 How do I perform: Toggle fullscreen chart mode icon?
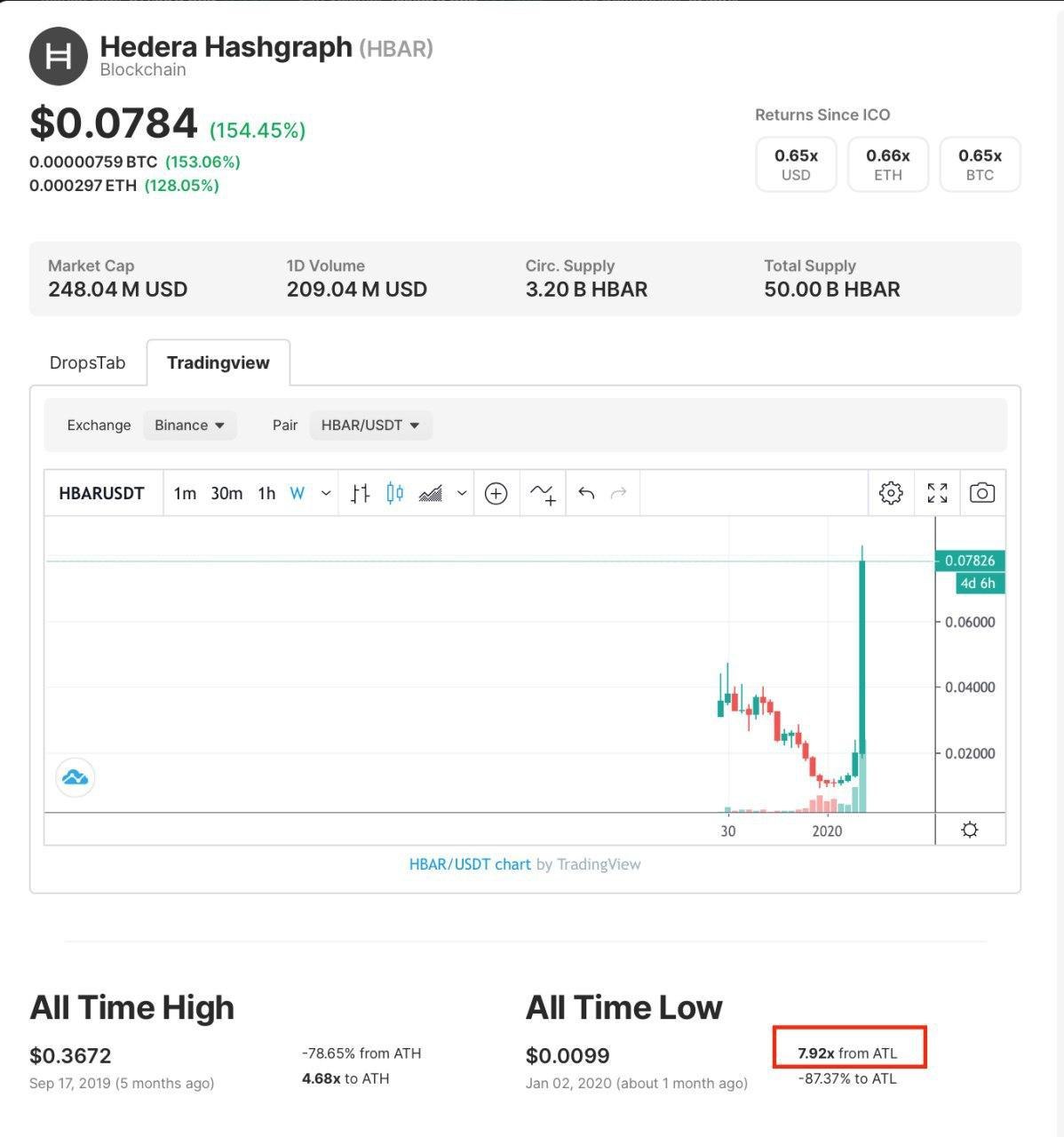pos(937,493)
